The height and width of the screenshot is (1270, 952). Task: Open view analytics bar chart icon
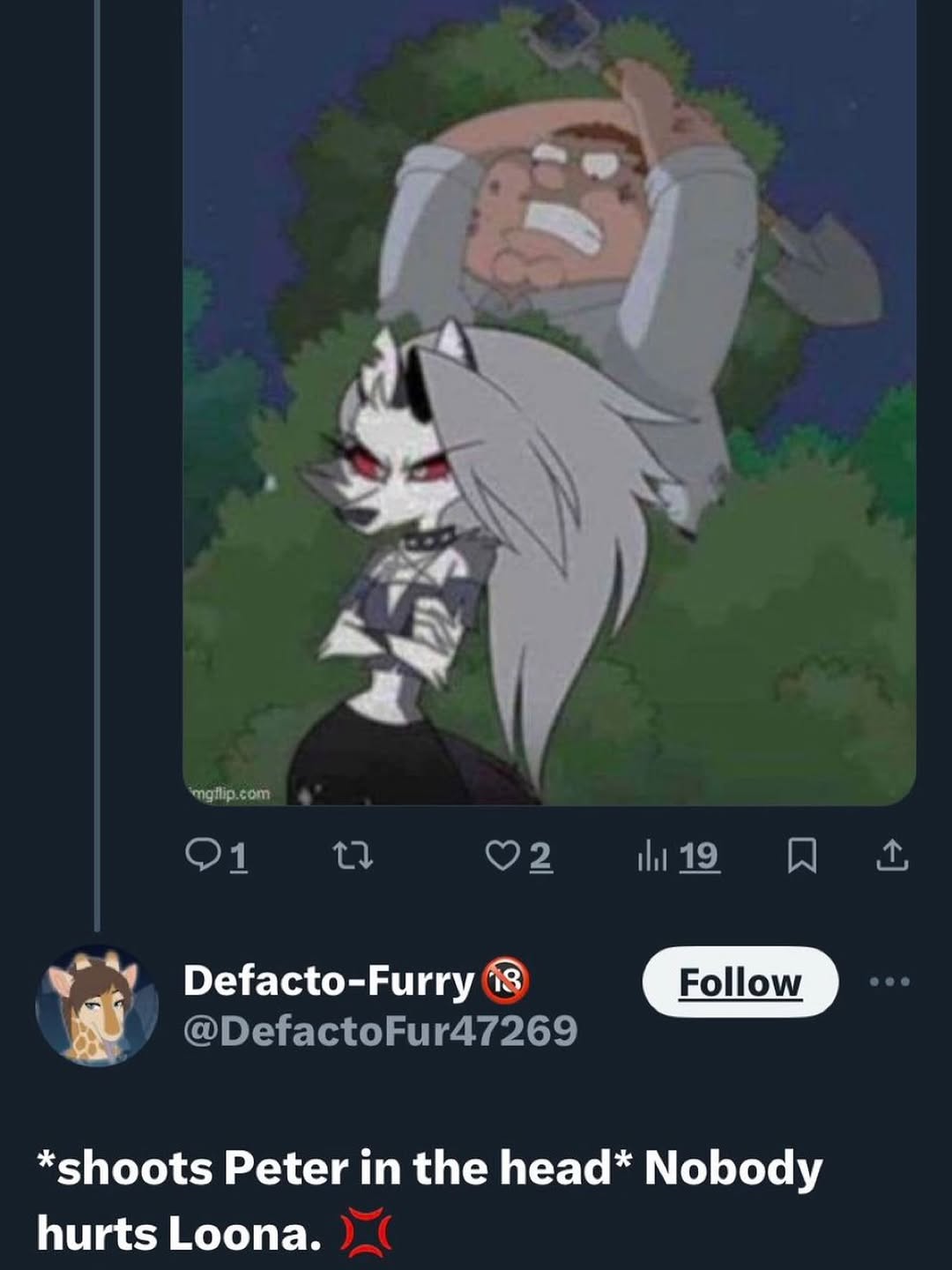coord(651,855)
